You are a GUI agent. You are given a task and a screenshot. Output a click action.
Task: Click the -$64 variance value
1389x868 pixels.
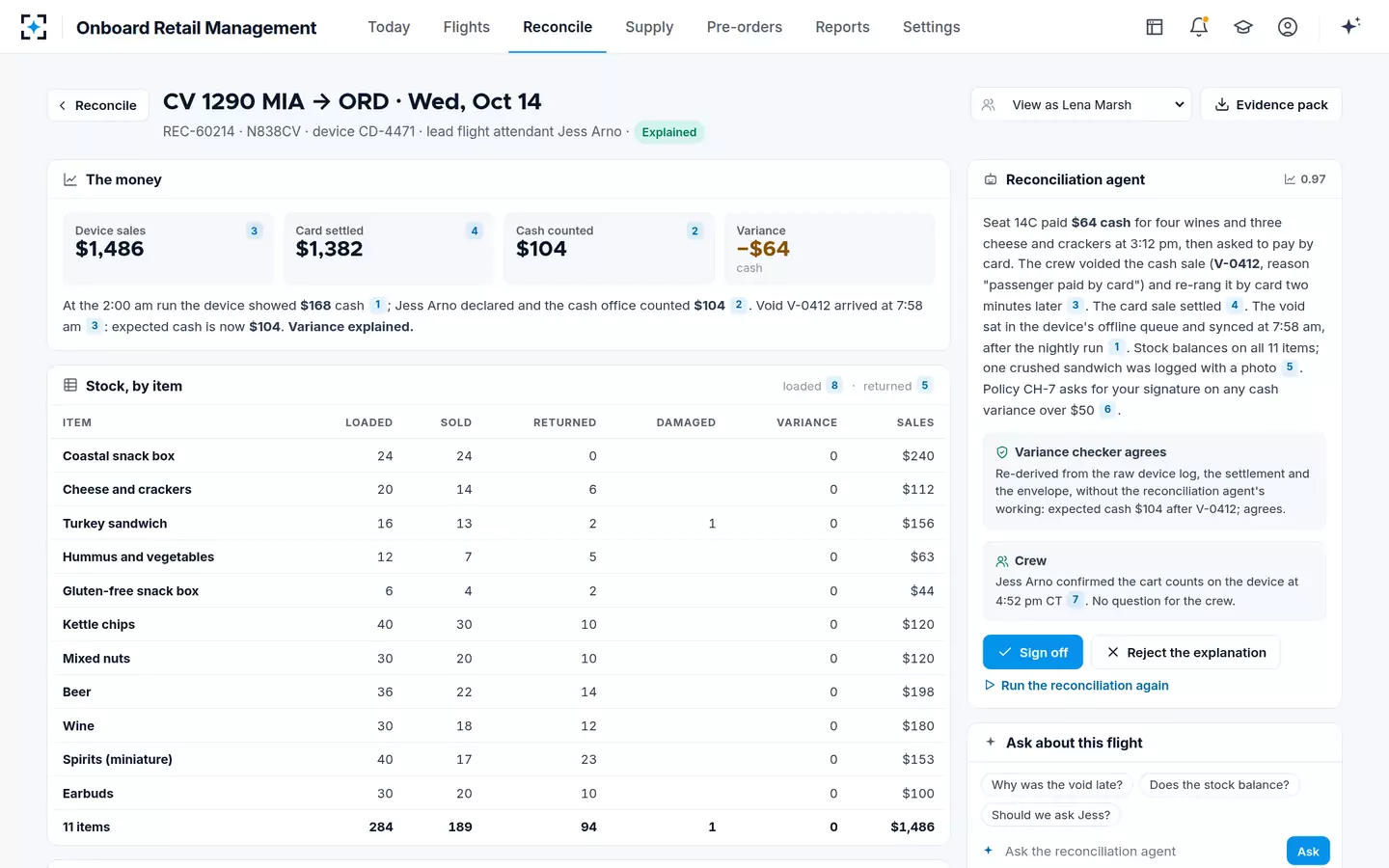click(x=763, y=249)
